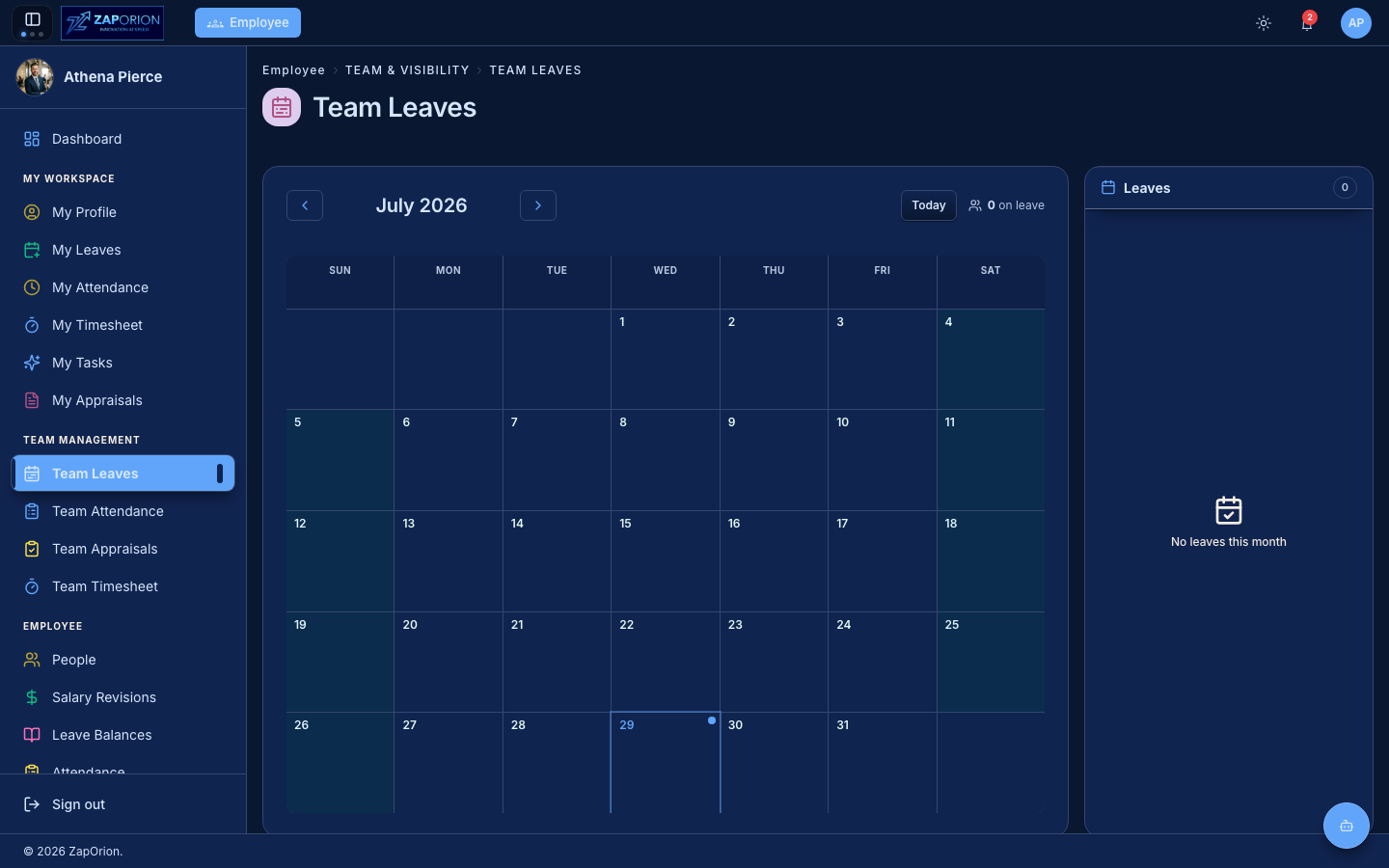Open the chatbot assistant floating button

(x=1347, y=826)
